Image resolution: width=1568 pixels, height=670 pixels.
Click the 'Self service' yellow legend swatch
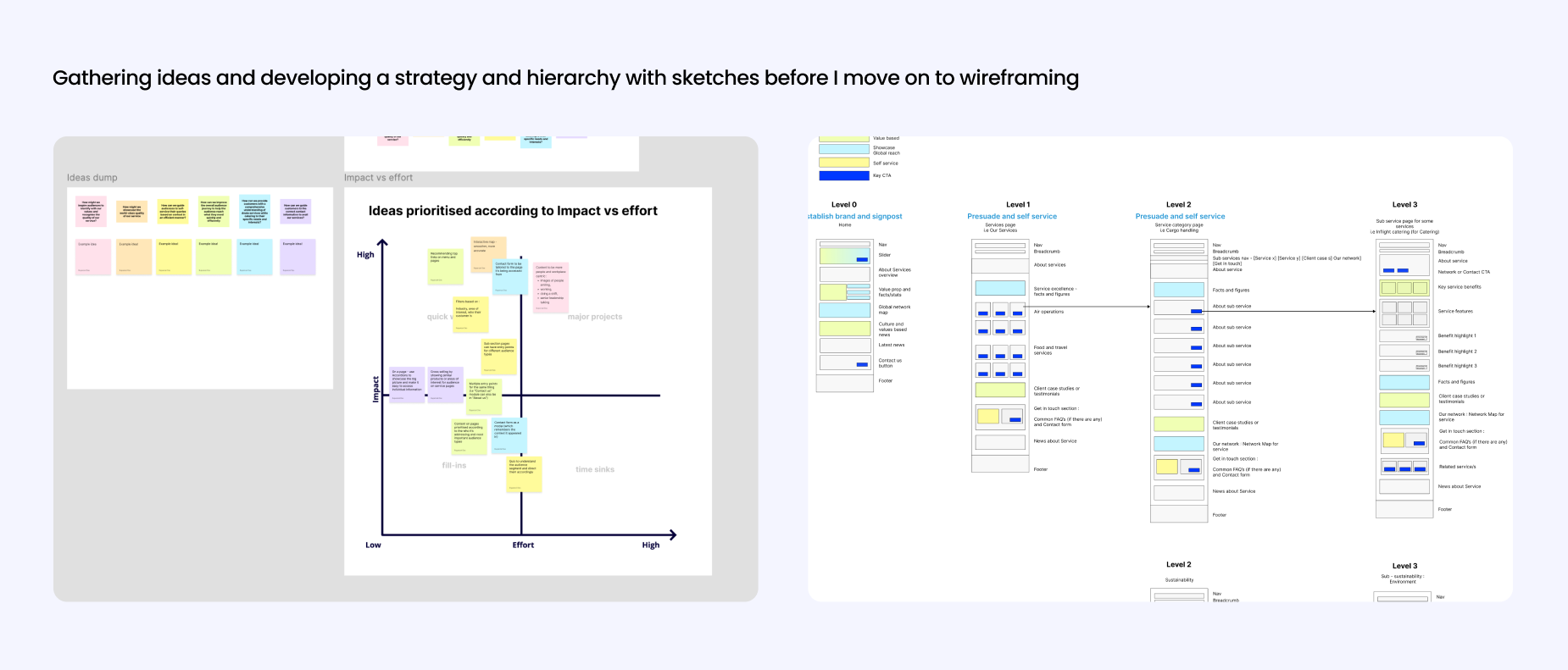tap(843, 163)
